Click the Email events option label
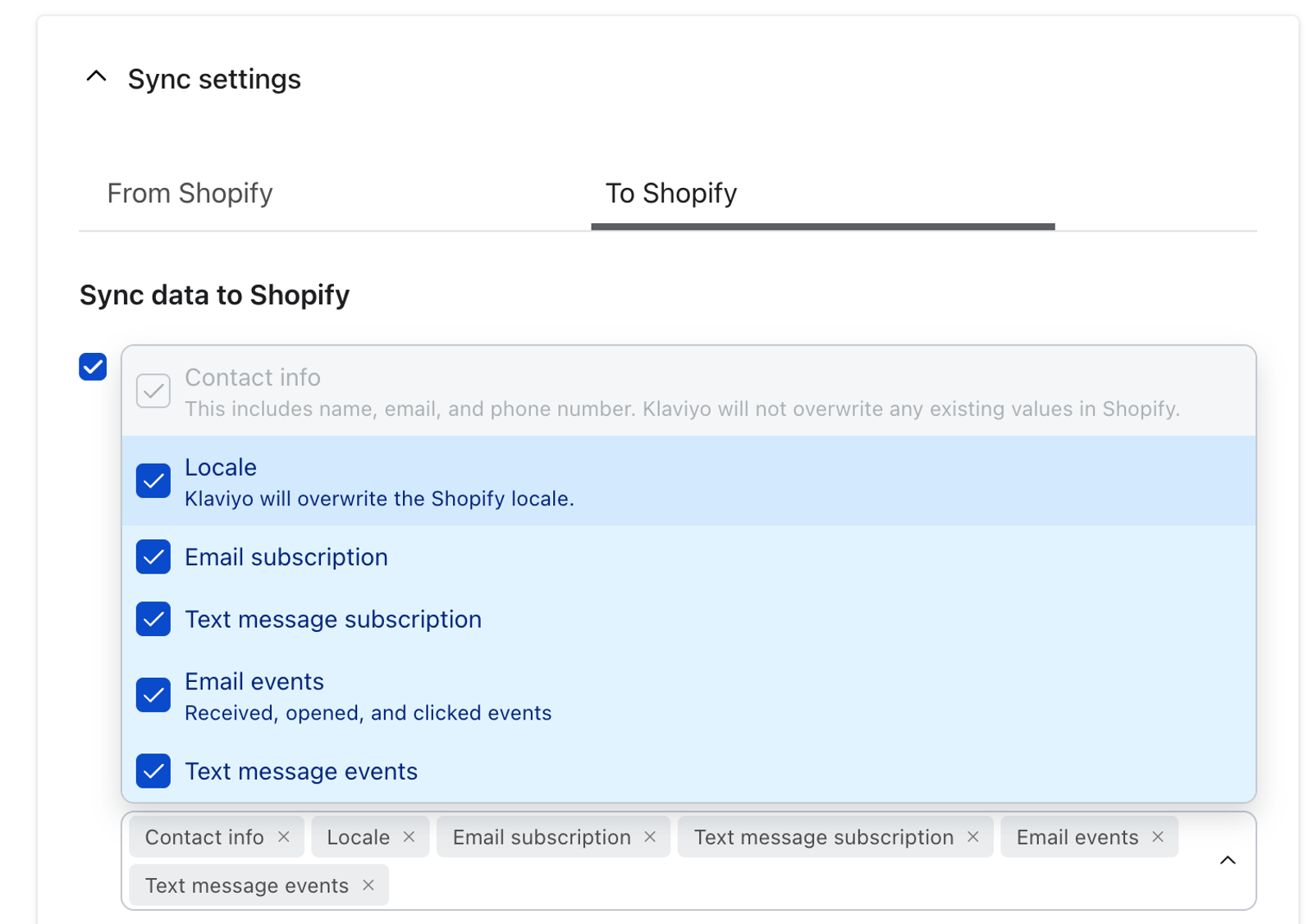The width and height of the screenshot is (1313, 924). pyautogui.click(x=254, y=681)
